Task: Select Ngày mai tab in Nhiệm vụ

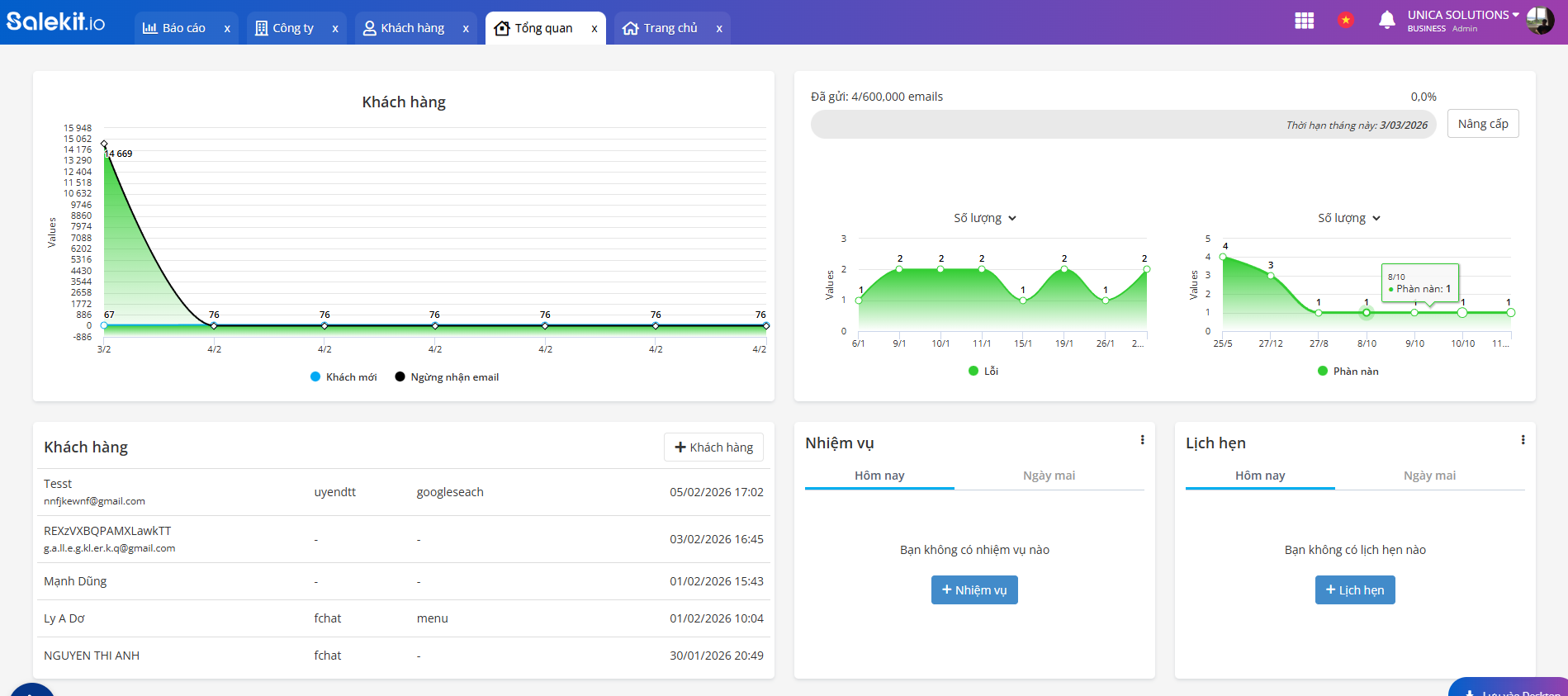Action: coord(1049,476)
